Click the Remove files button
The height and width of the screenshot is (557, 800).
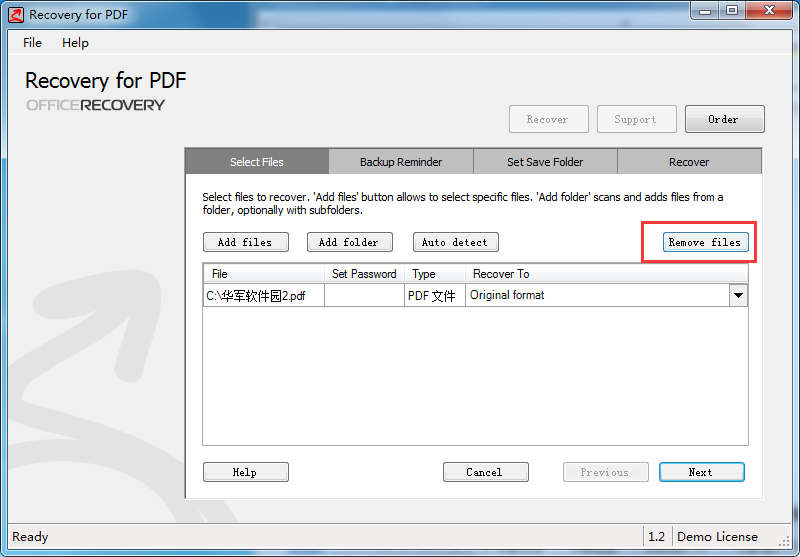pyautogui.click(x=705, y=242)
